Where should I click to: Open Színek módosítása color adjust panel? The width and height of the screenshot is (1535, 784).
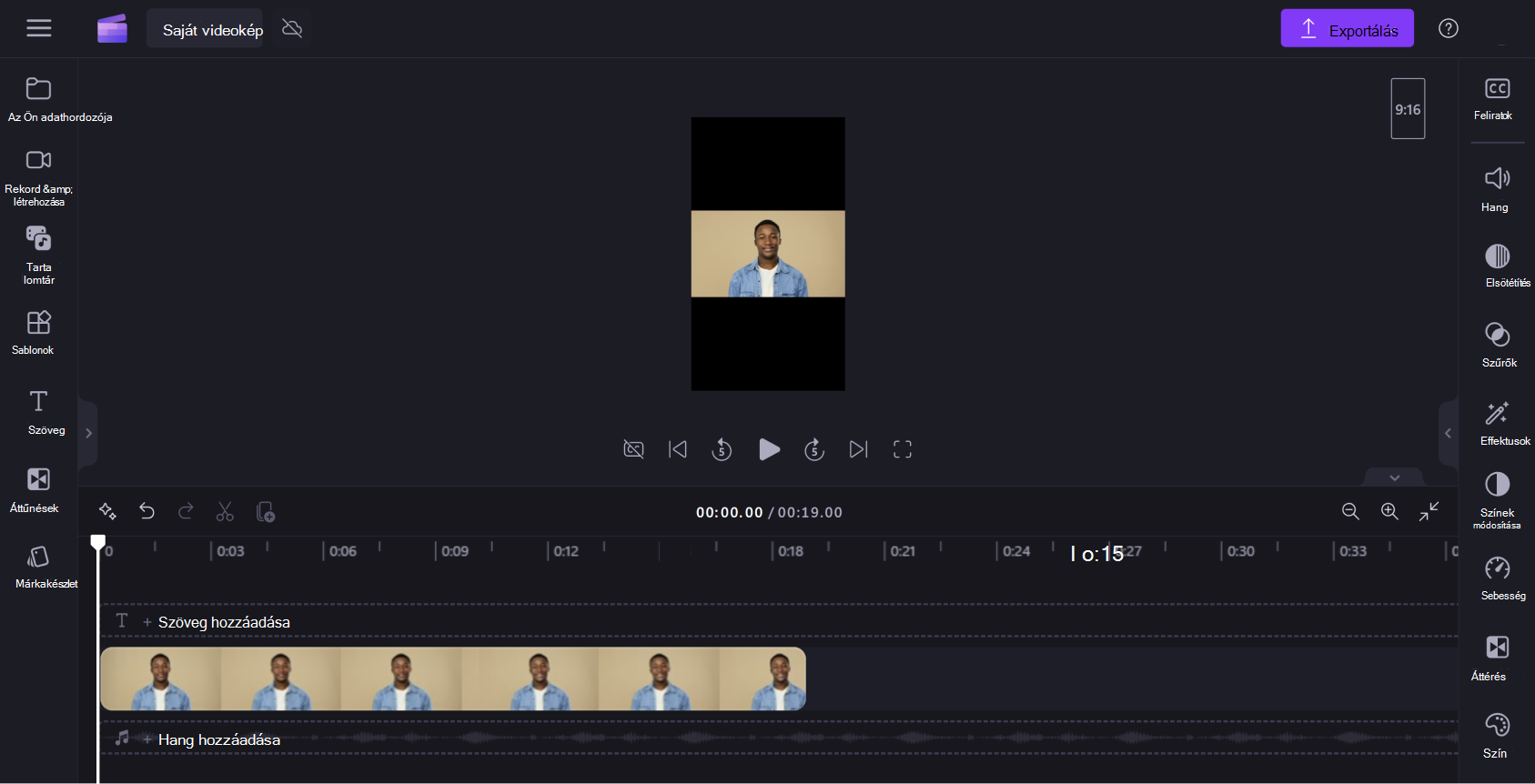tap(1498, 500)
